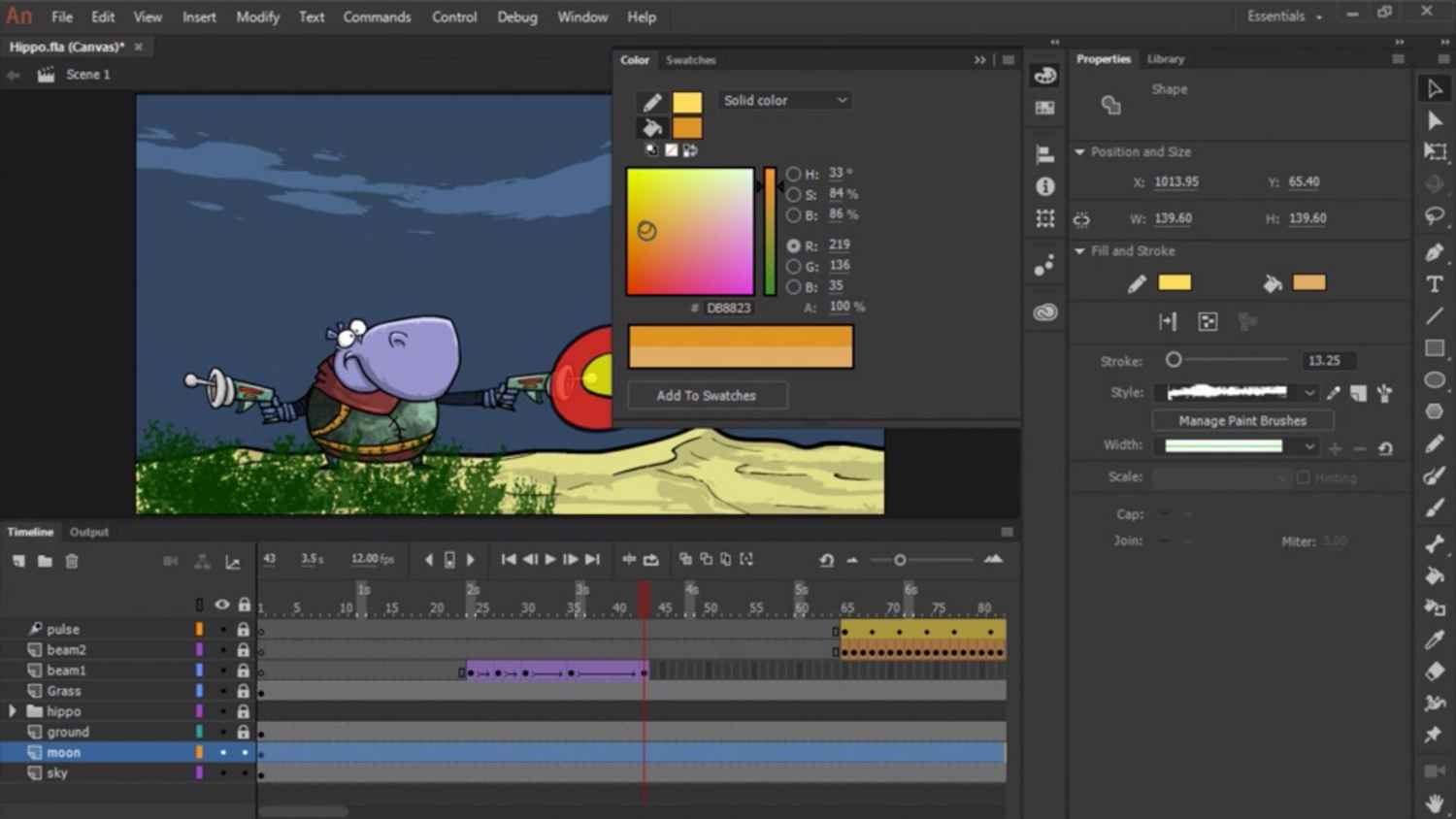The width and height of the screenshot is (1456, 819).
Task: Select the Text tool
Action: pos(1434,284)
